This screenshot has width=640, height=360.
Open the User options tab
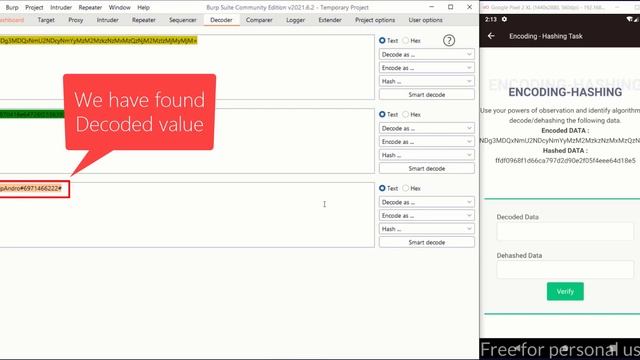(x=425, y=20)
